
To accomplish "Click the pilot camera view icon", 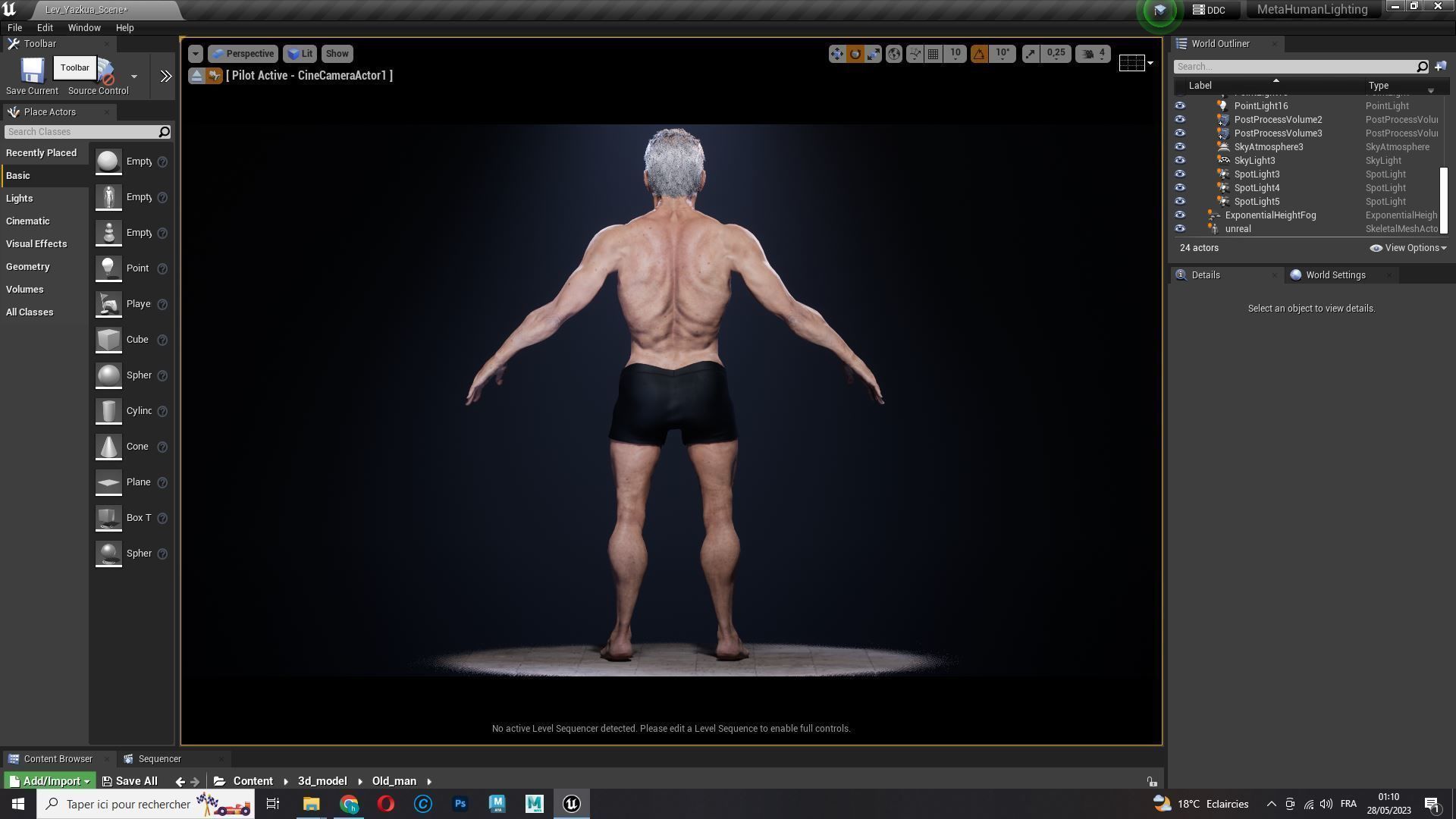I will click(x=214, y=75).
